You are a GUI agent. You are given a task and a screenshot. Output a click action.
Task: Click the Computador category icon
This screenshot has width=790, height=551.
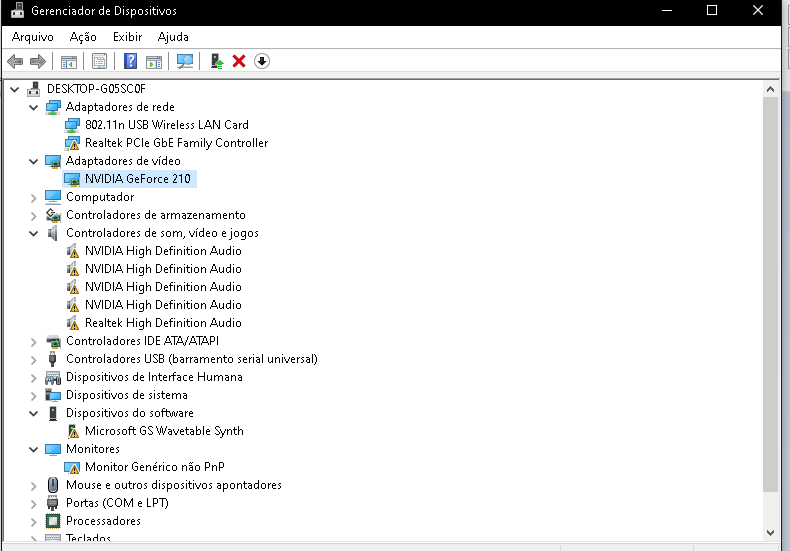[x=53, y=197]
